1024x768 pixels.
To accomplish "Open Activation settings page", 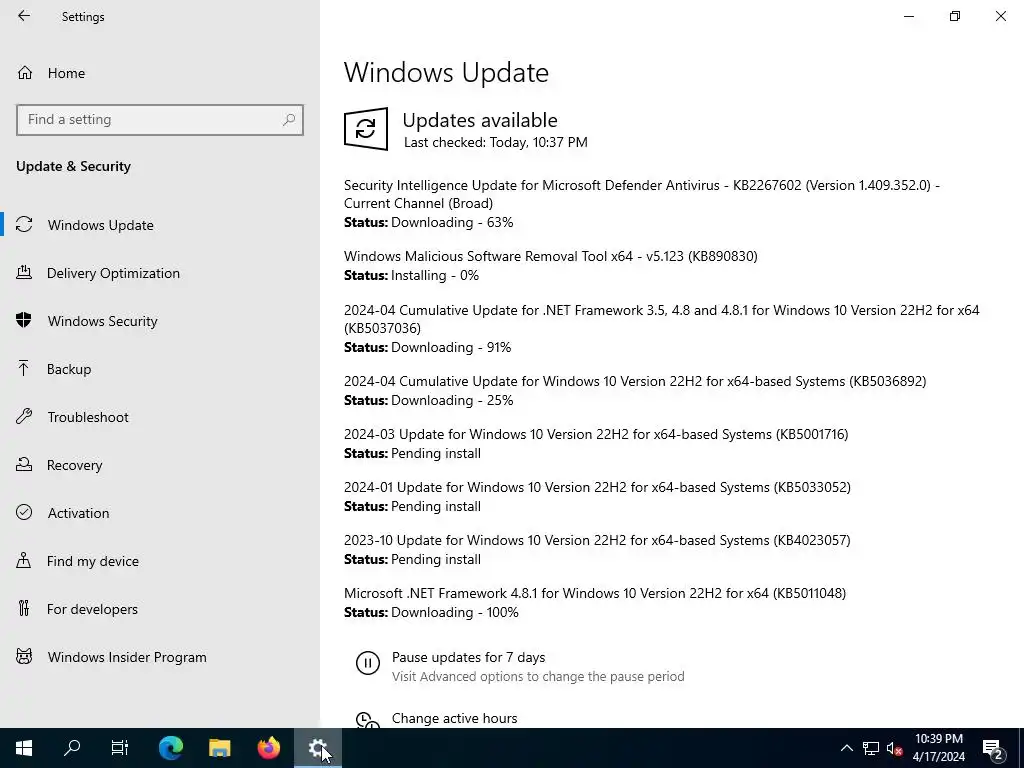I will click(78, 513).
